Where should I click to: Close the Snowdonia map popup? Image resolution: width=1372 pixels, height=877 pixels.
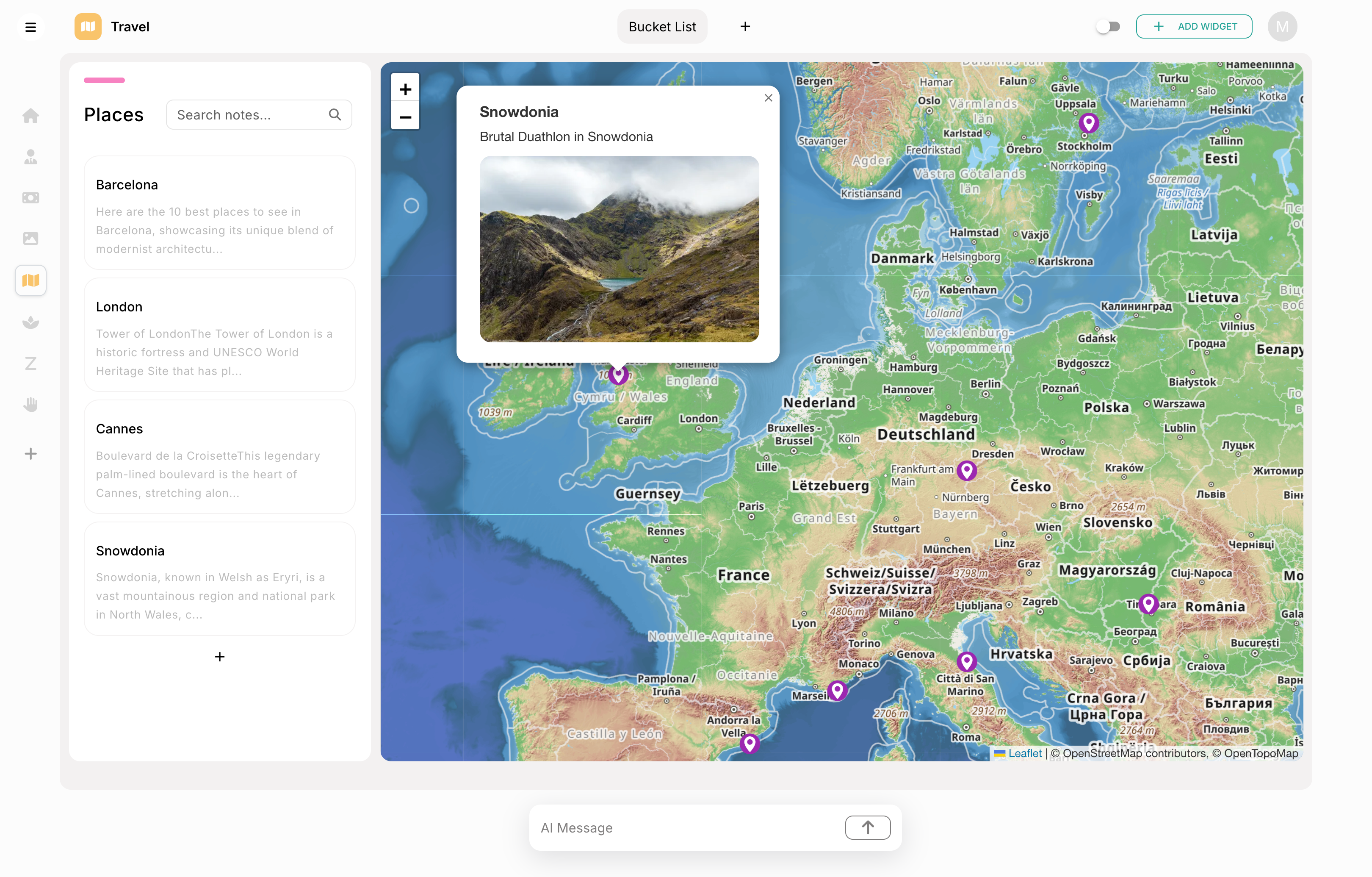coord(768,98)
